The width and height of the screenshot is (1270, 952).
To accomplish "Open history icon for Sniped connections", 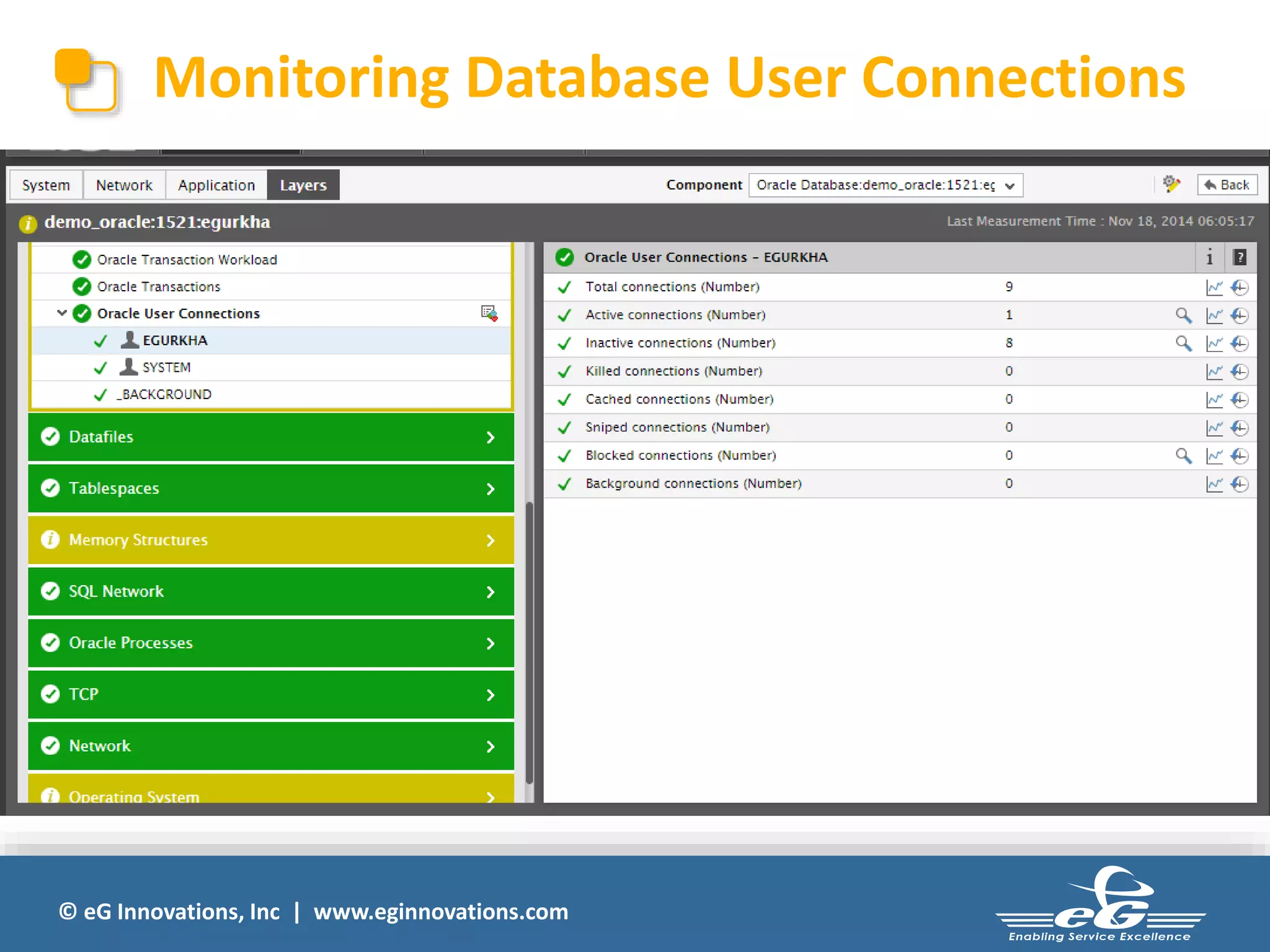I will [x=1239, y=428].
